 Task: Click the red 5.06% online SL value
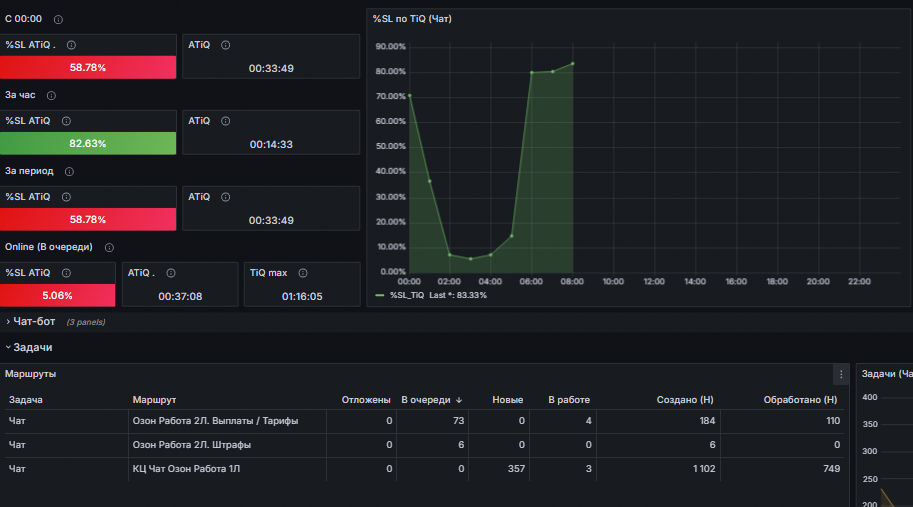58,295
